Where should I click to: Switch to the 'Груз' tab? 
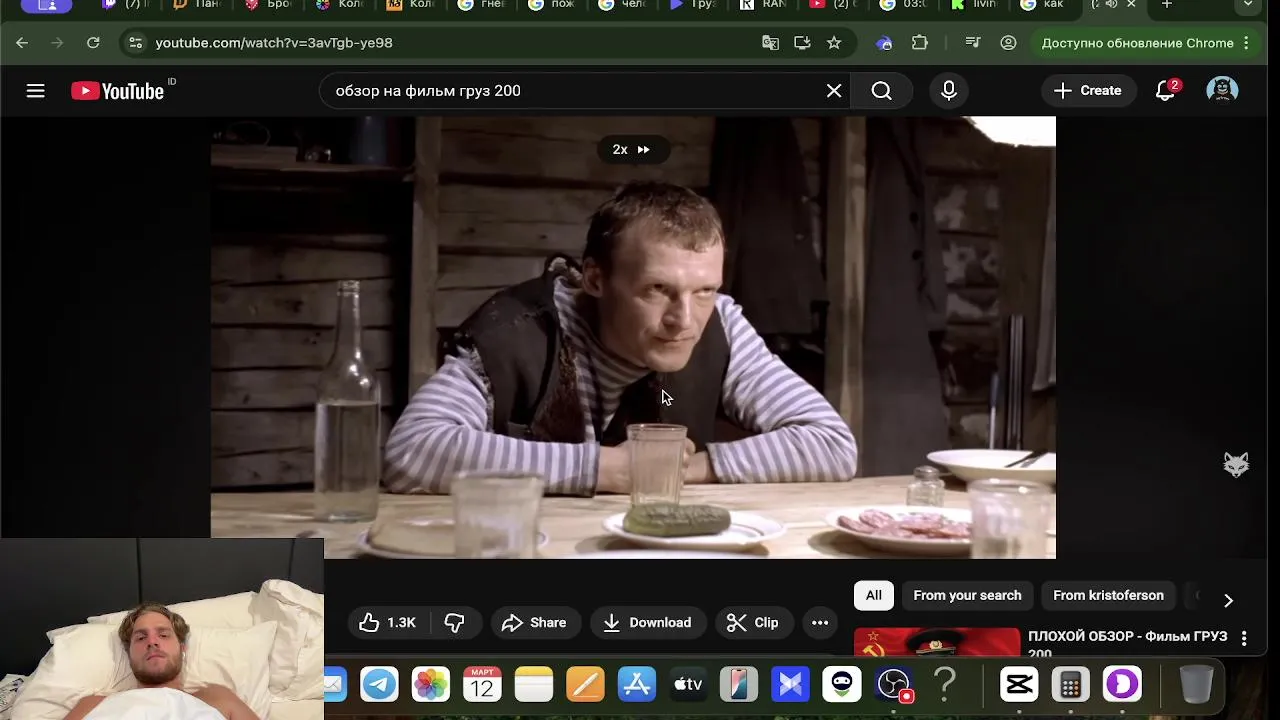click(694, 5)
